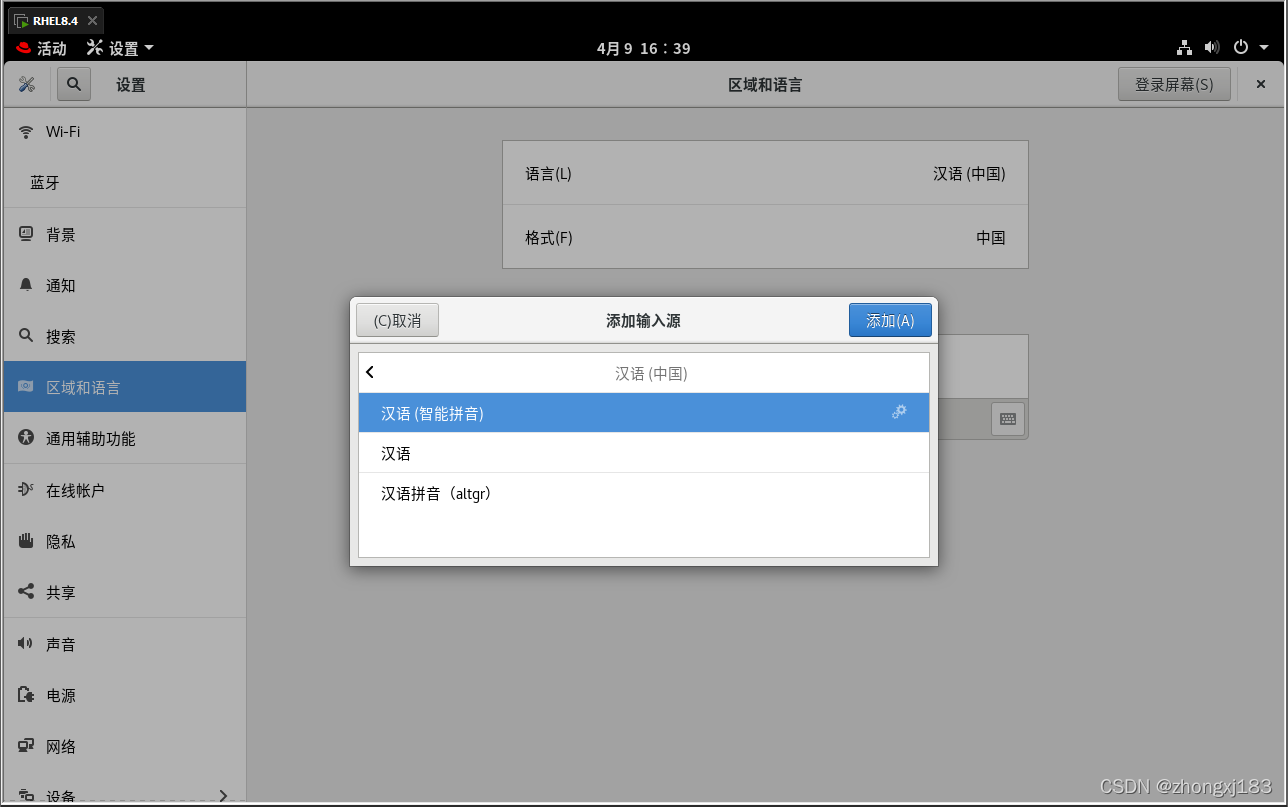Open the 活动 overview in top bar

[42, 48]
